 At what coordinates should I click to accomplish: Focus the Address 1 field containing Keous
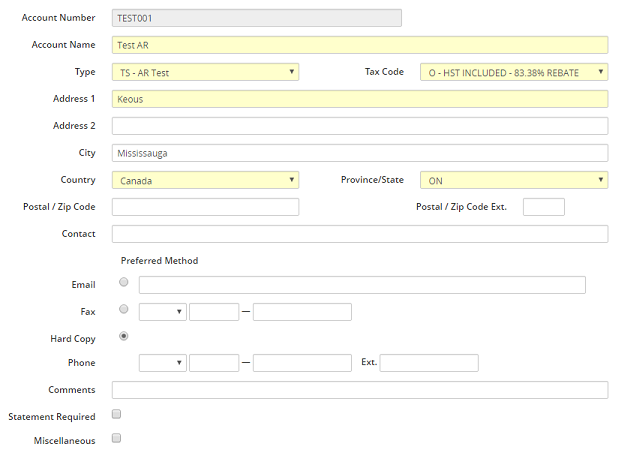(x=360, y=99)
